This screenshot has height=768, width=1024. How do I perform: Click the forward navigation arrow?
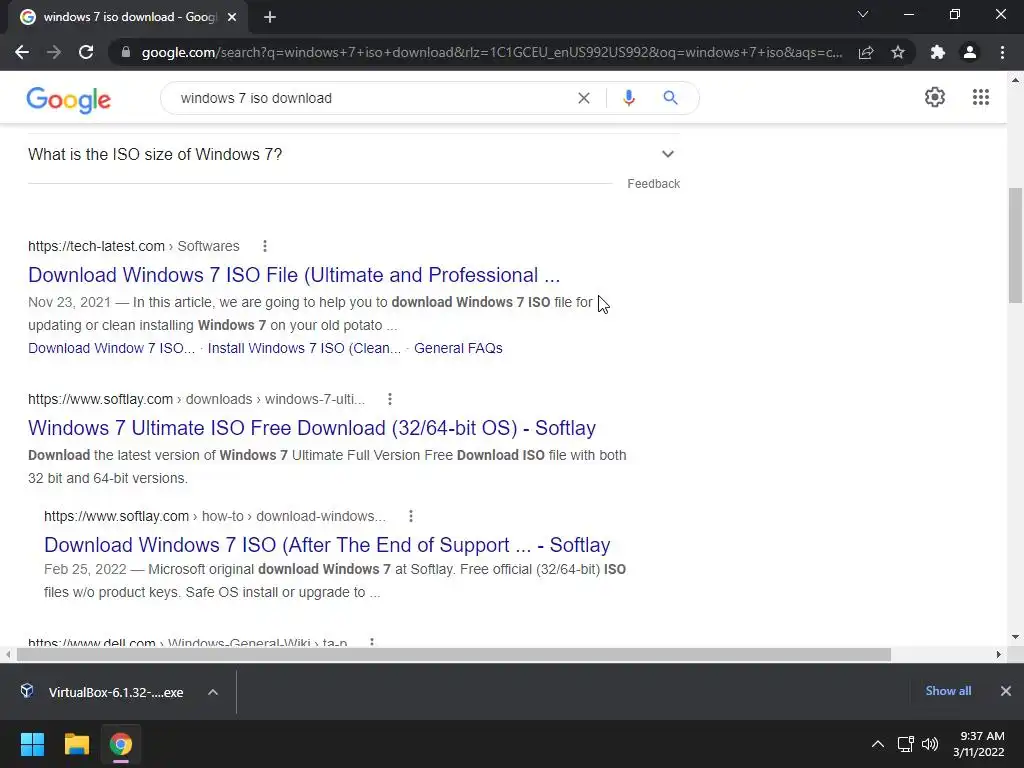54,52
